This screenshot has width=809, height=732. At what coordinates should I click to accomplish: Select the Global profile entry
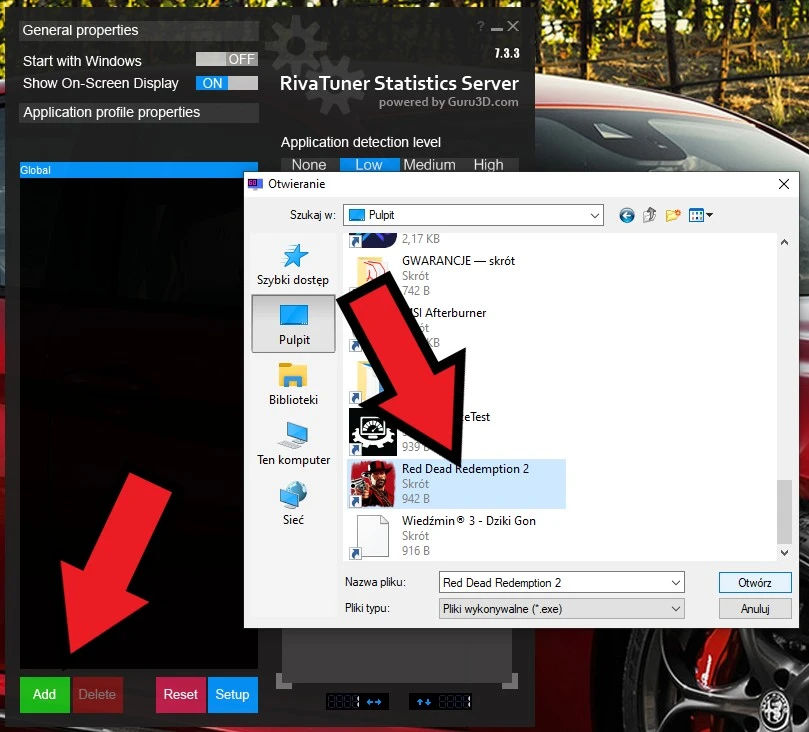point(138,170)
